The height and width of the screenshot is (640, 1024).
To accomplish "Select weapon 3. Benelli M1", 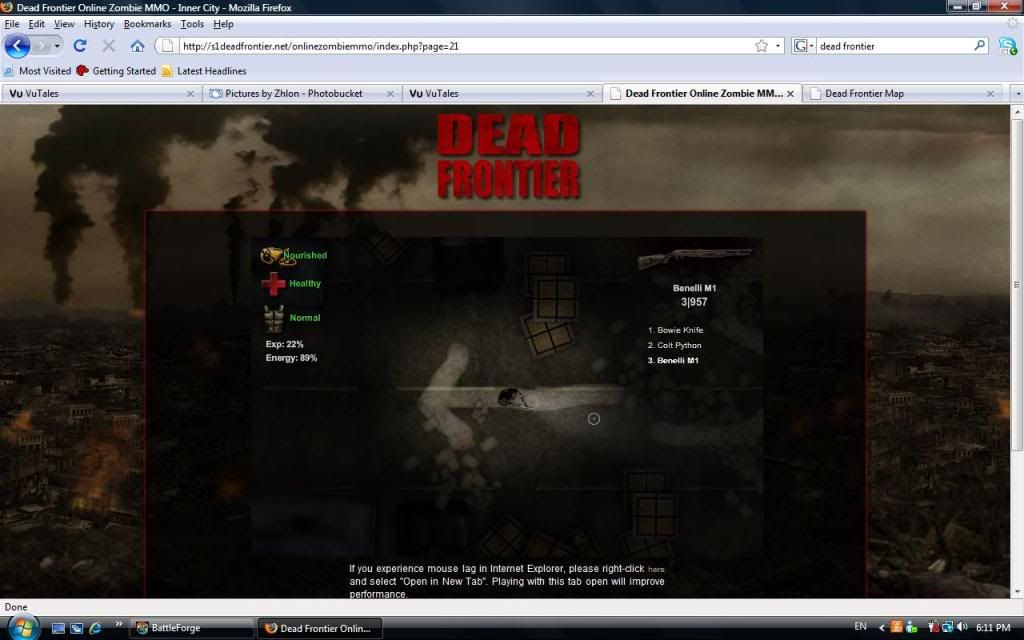I will (x=673, y=360).
